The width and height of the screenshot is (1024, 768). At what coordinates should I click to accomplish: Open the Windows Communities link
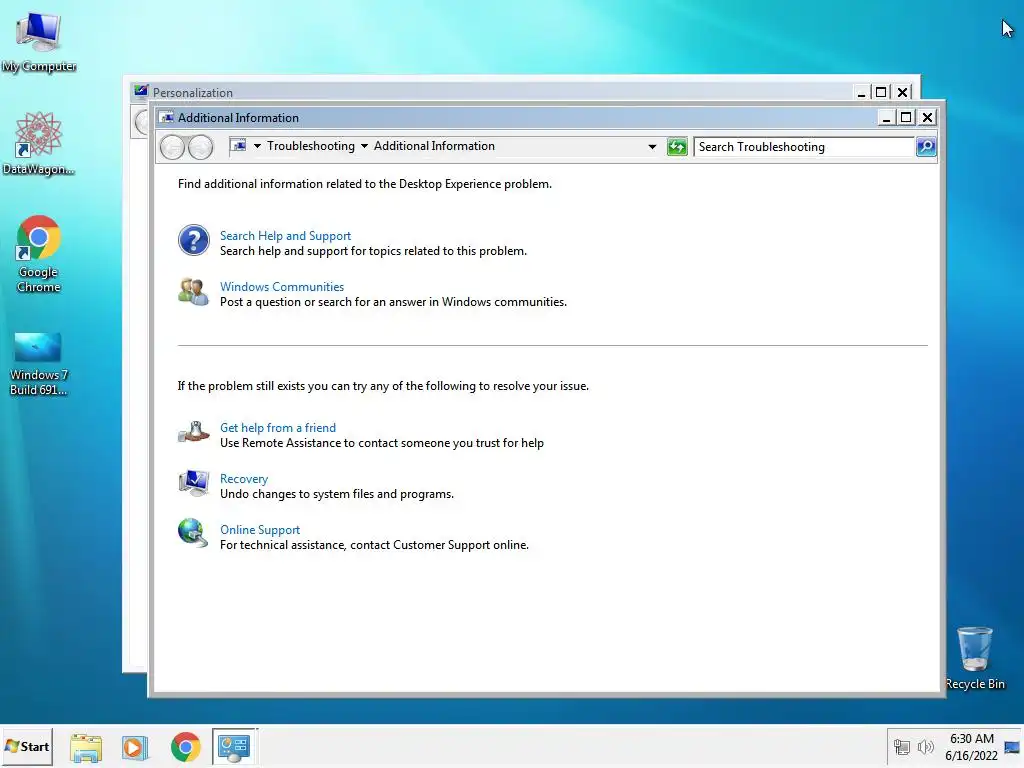281,287
